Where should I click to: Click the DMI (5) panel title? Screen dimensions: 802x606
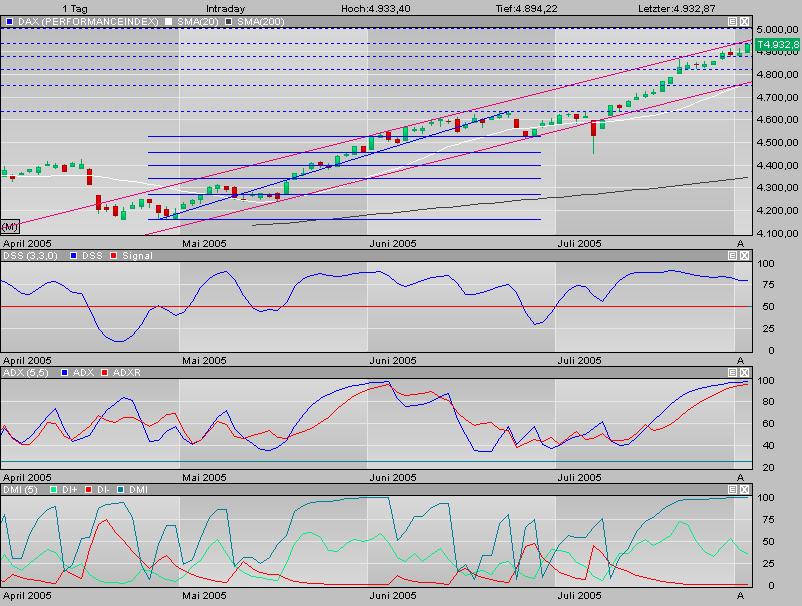(20, 490)
